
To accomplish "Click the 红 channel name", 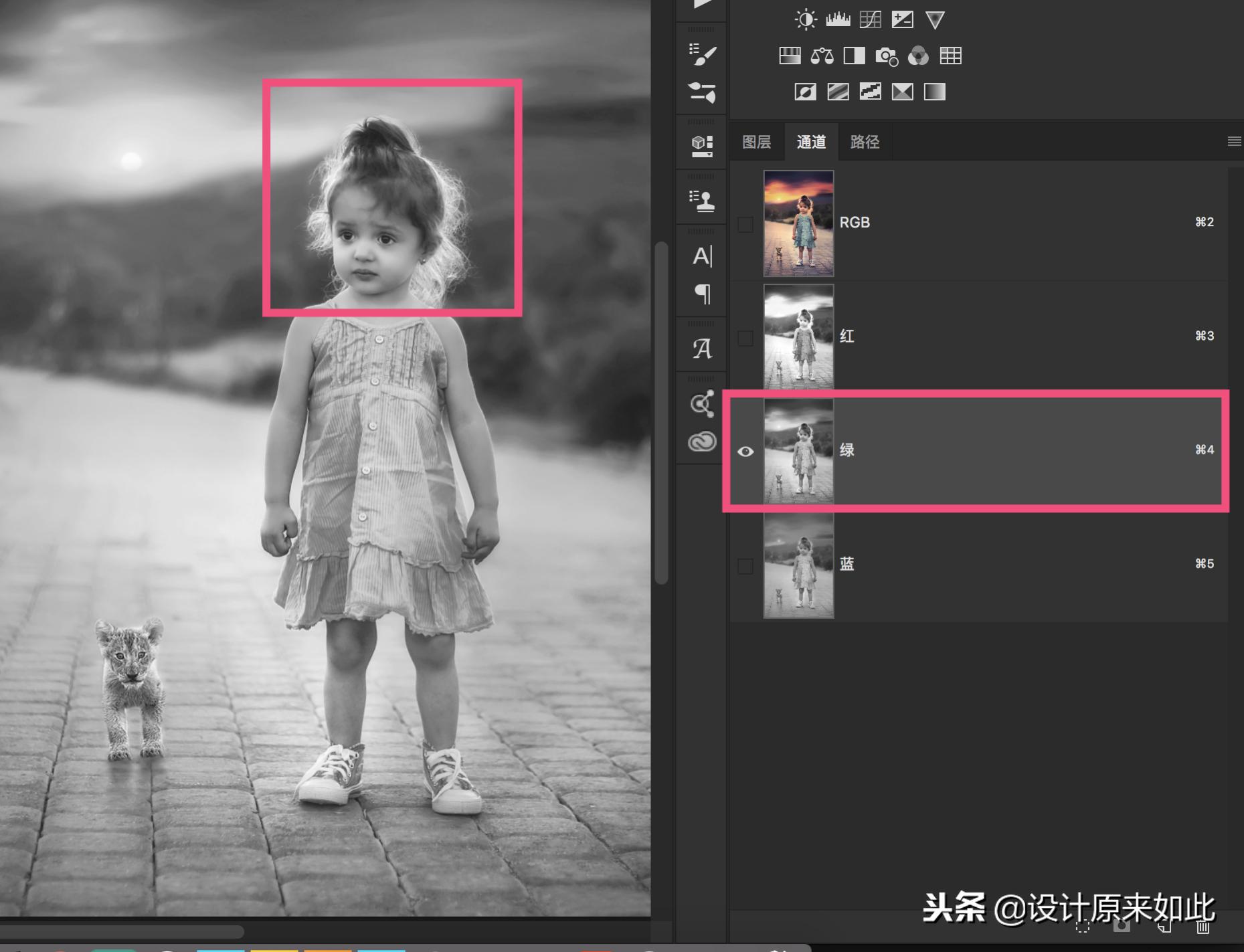I will [x=847, y=336].
